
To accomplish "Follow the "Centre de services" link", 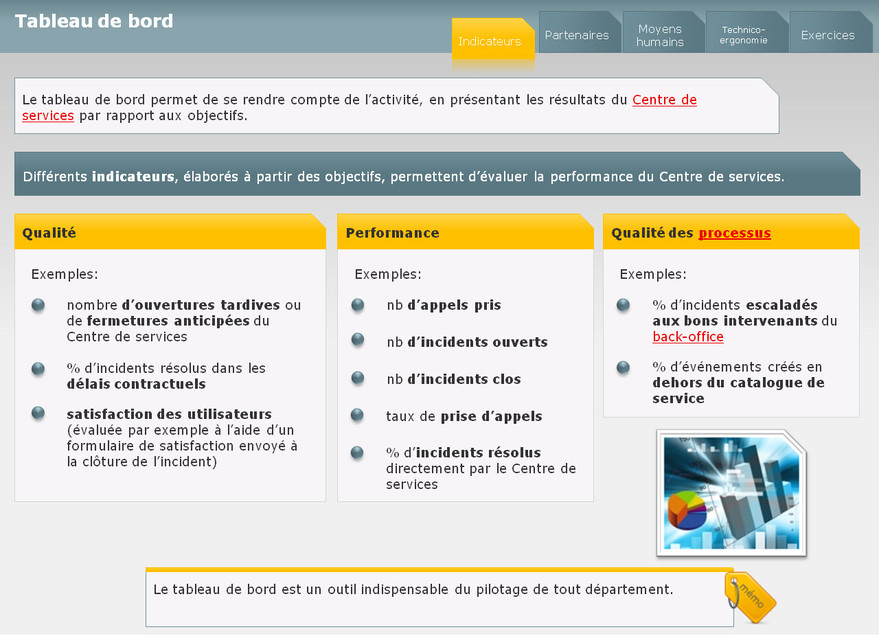I will click(x=664, y=100).
